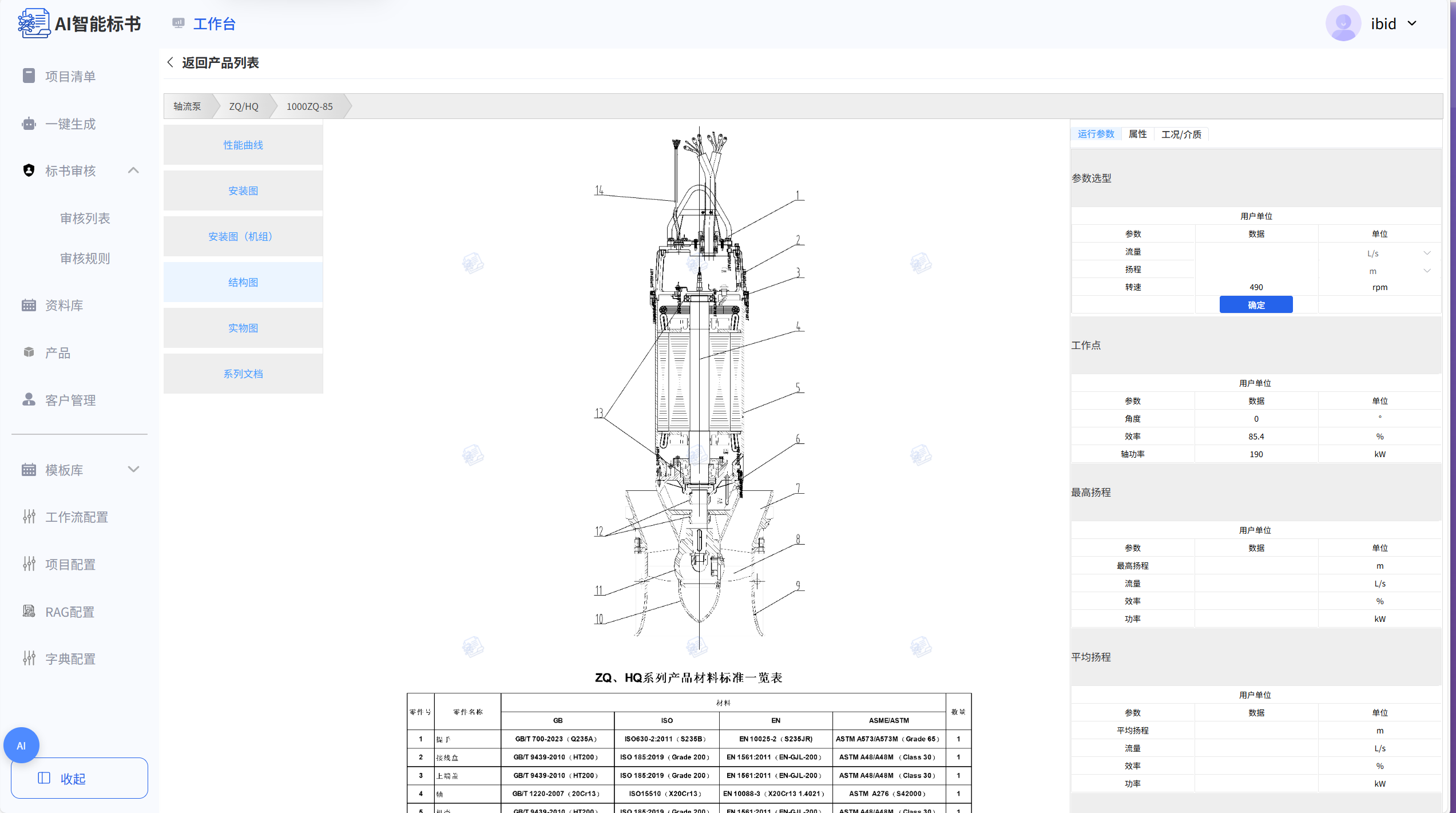Viewport: 1456px width, 813px height.
Task: Click the 模板库 sidebar icon
Action: click(x=29, y=470)
